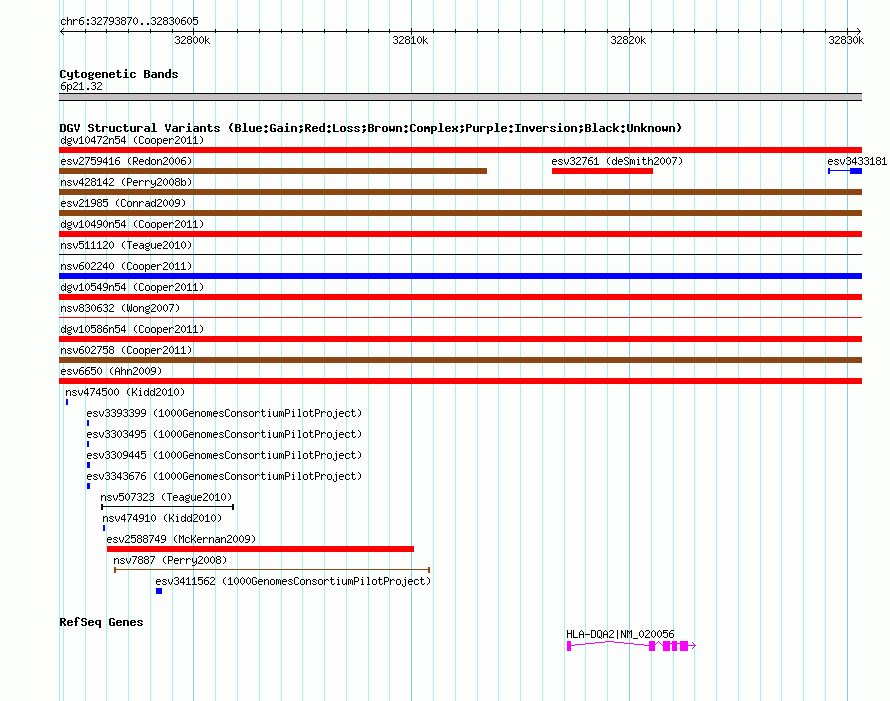Open nsv474500 (Kidd2010) label
The width and height of the screenshot is (890, 701).
(125, 392)
